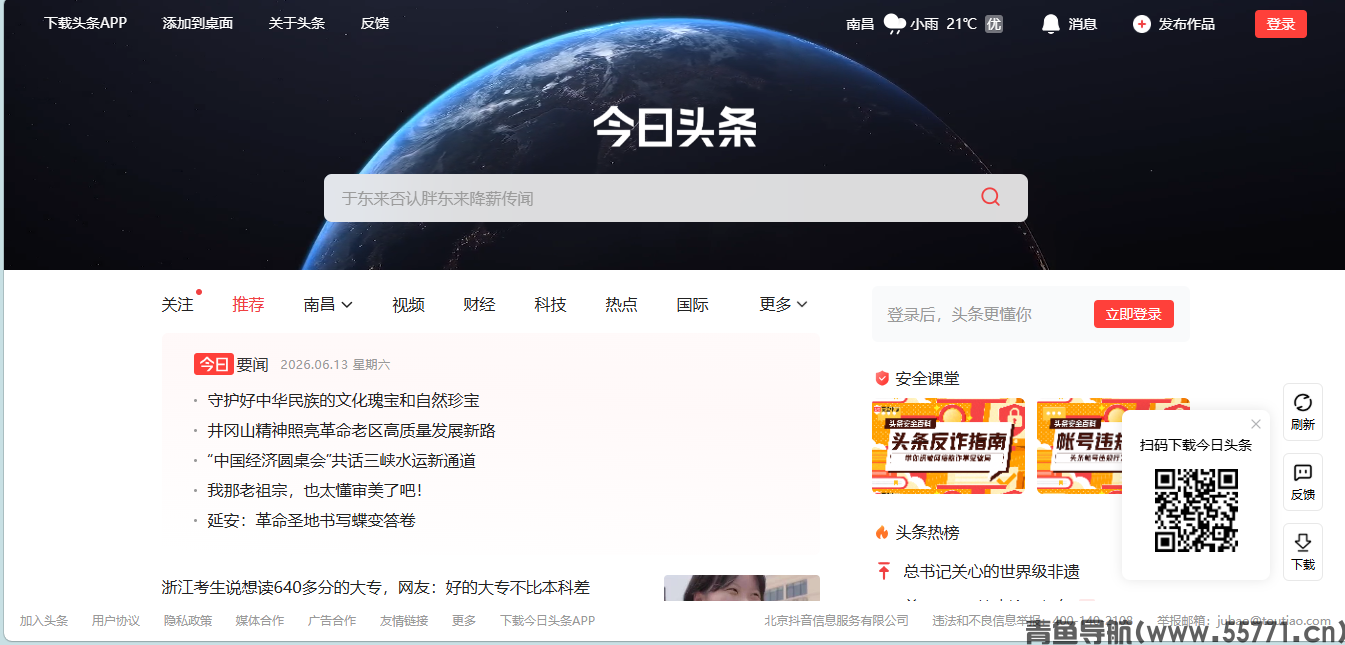Screen dimensions: 1345x645
Task: Open 友情链接 footer link
Action: click(404, 620)
